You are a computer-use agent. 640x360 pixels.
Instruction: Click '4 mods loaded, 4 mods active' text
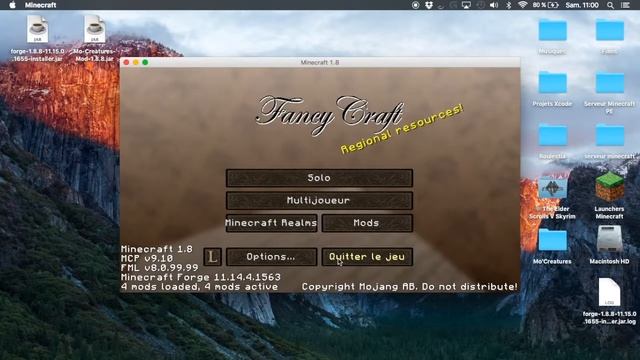200,287
